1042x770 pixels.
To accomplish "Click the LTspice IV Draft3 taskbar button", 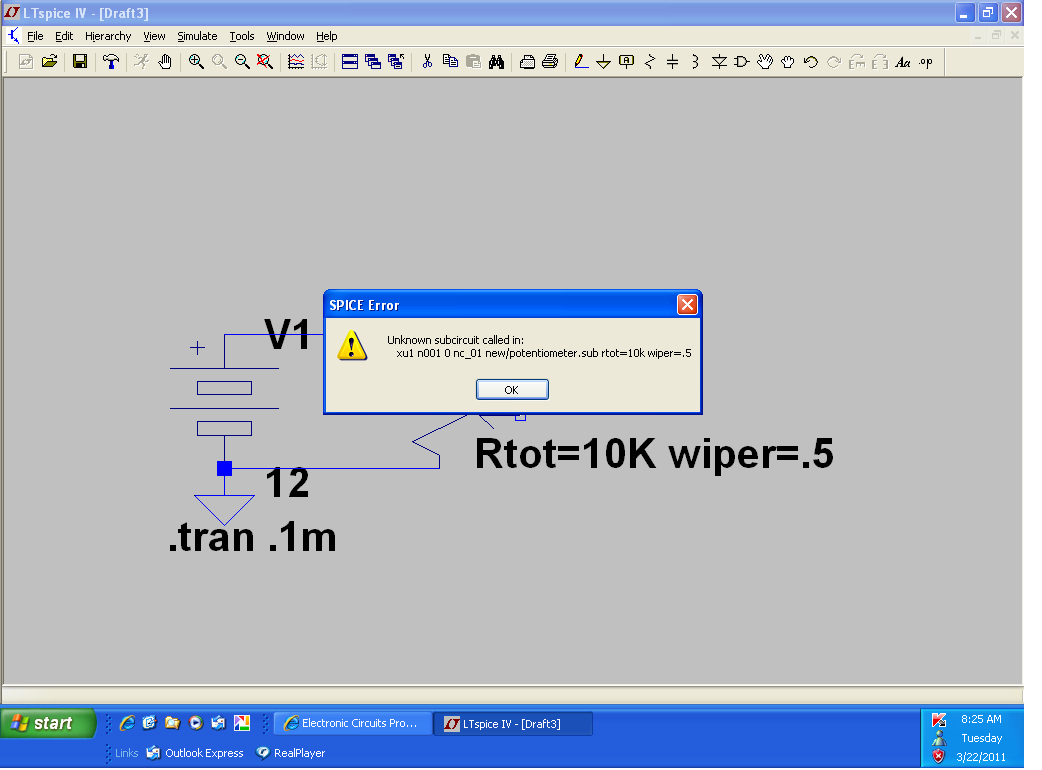I will point(513,723).
